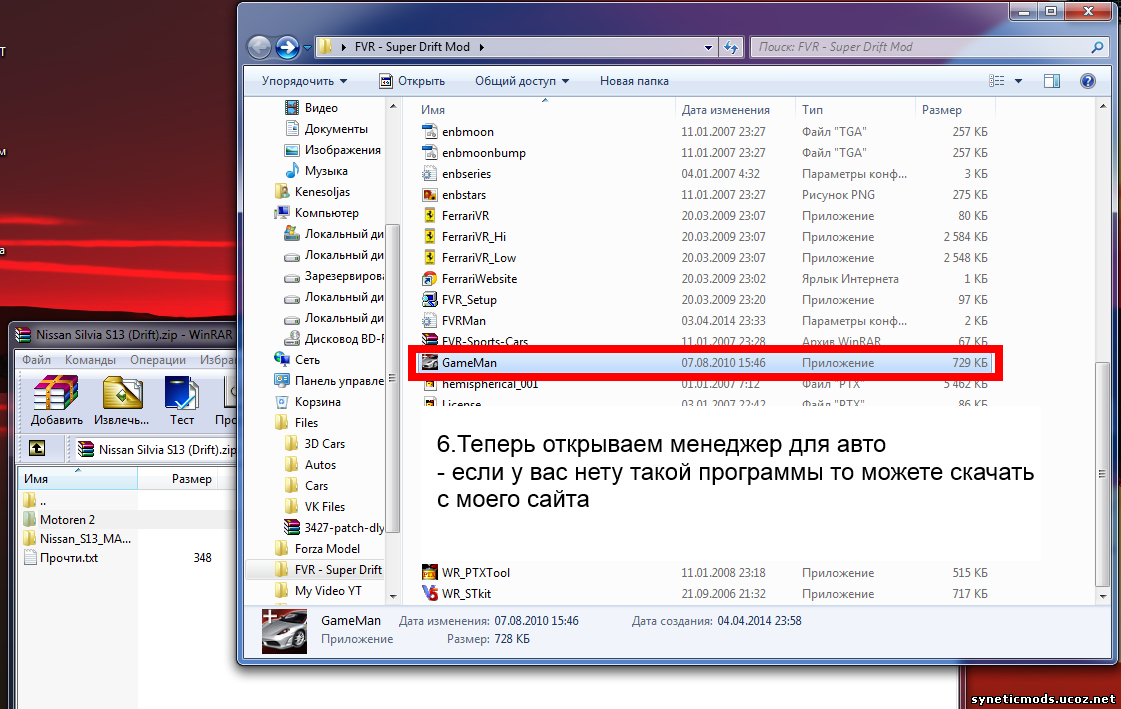Select the WR_PTXTool application file
1121x709 pixels.
475,573
